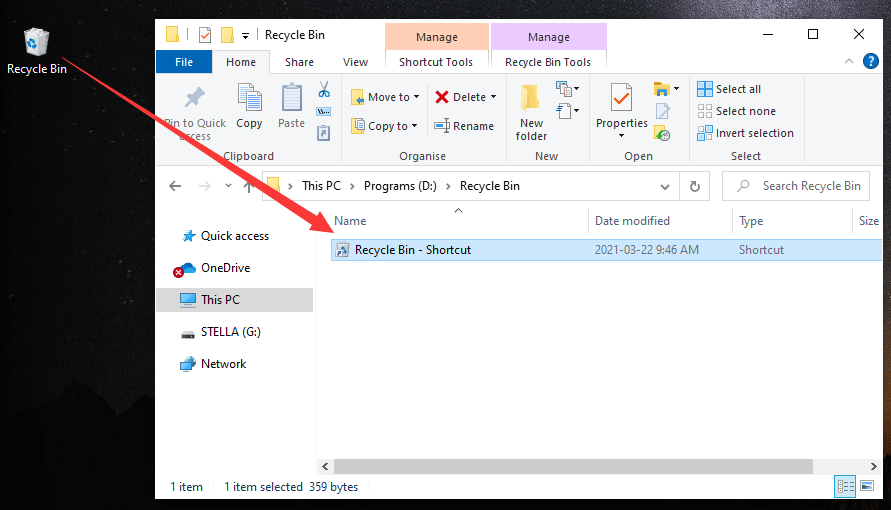Viewport: 891px width, 510px height.
Task: Open the Recent locations dropdown
Action: (228, 186)
